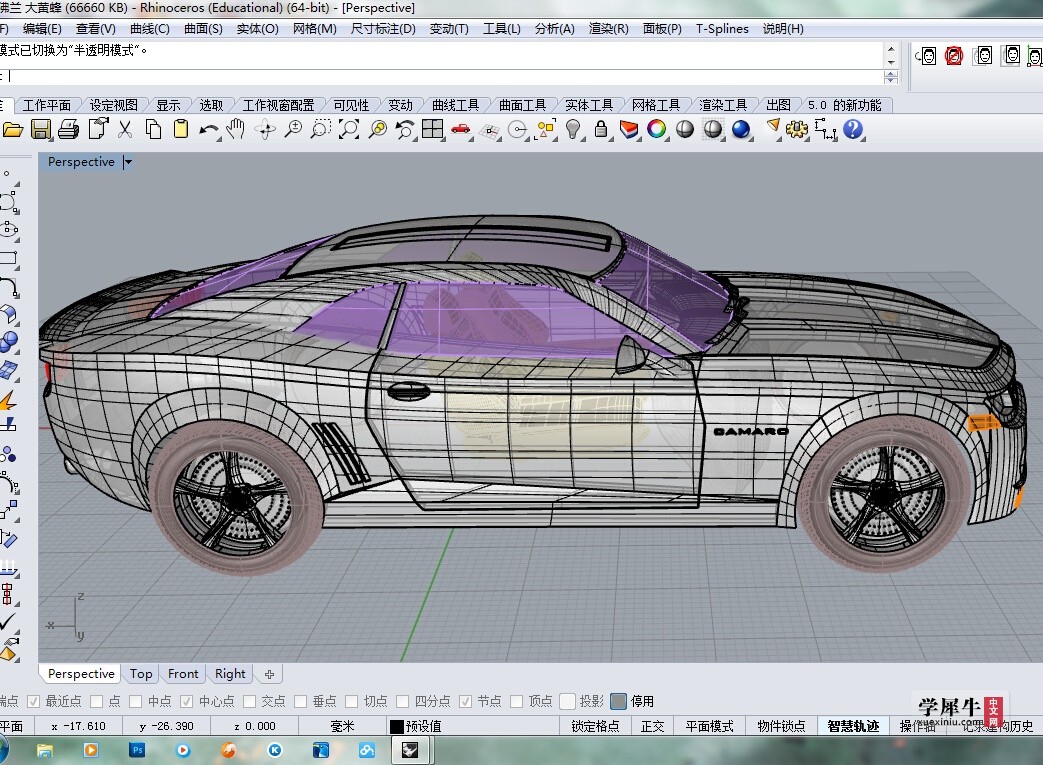1043x765 pixels.
Task: Open the 渲染(R) menu
Action: point(608,29)
